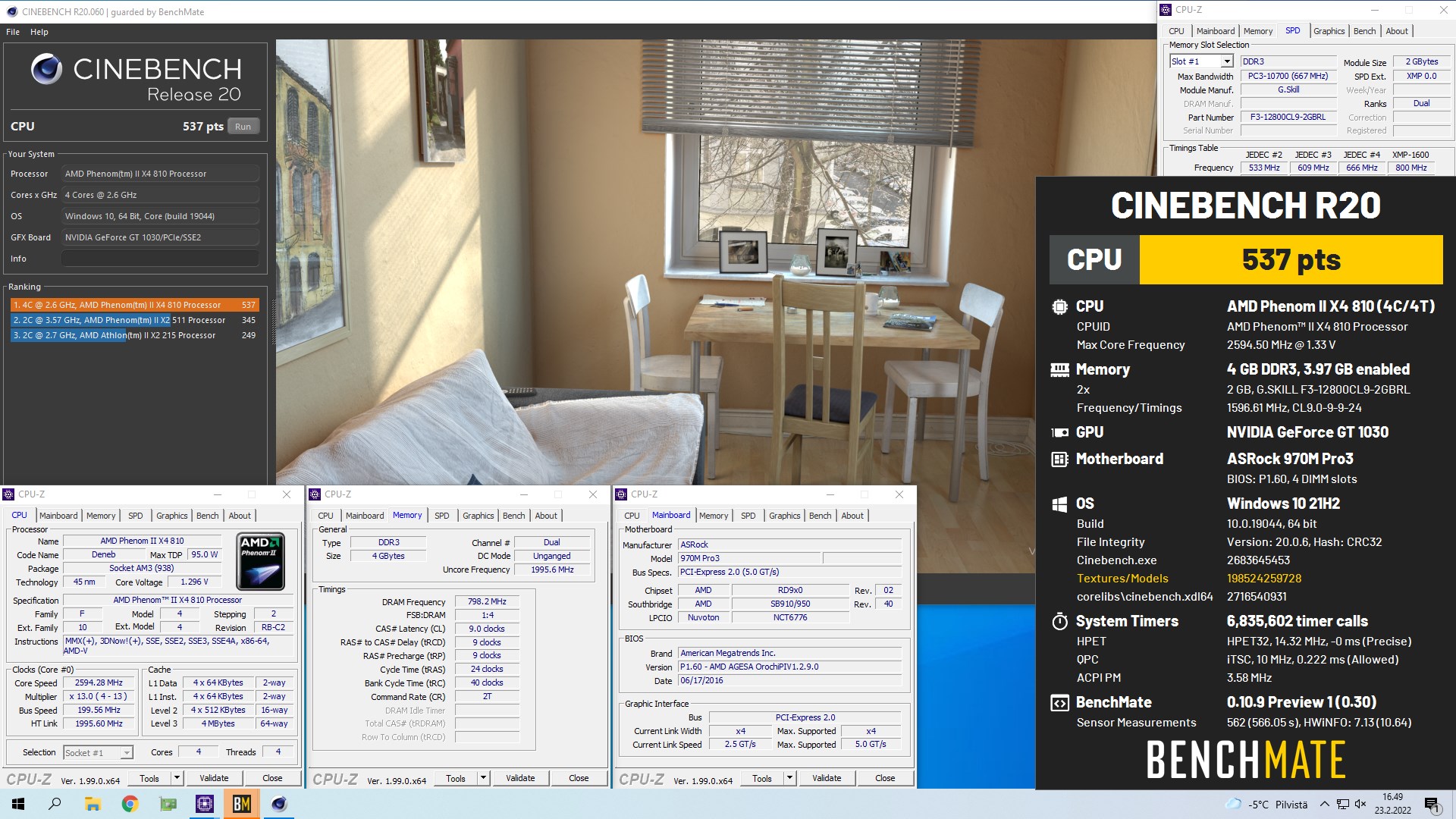The height and width of the screenshot is (819, 1456).
Task: Open Slot #1 memory slot dropdown
Action: point(1201,61)
